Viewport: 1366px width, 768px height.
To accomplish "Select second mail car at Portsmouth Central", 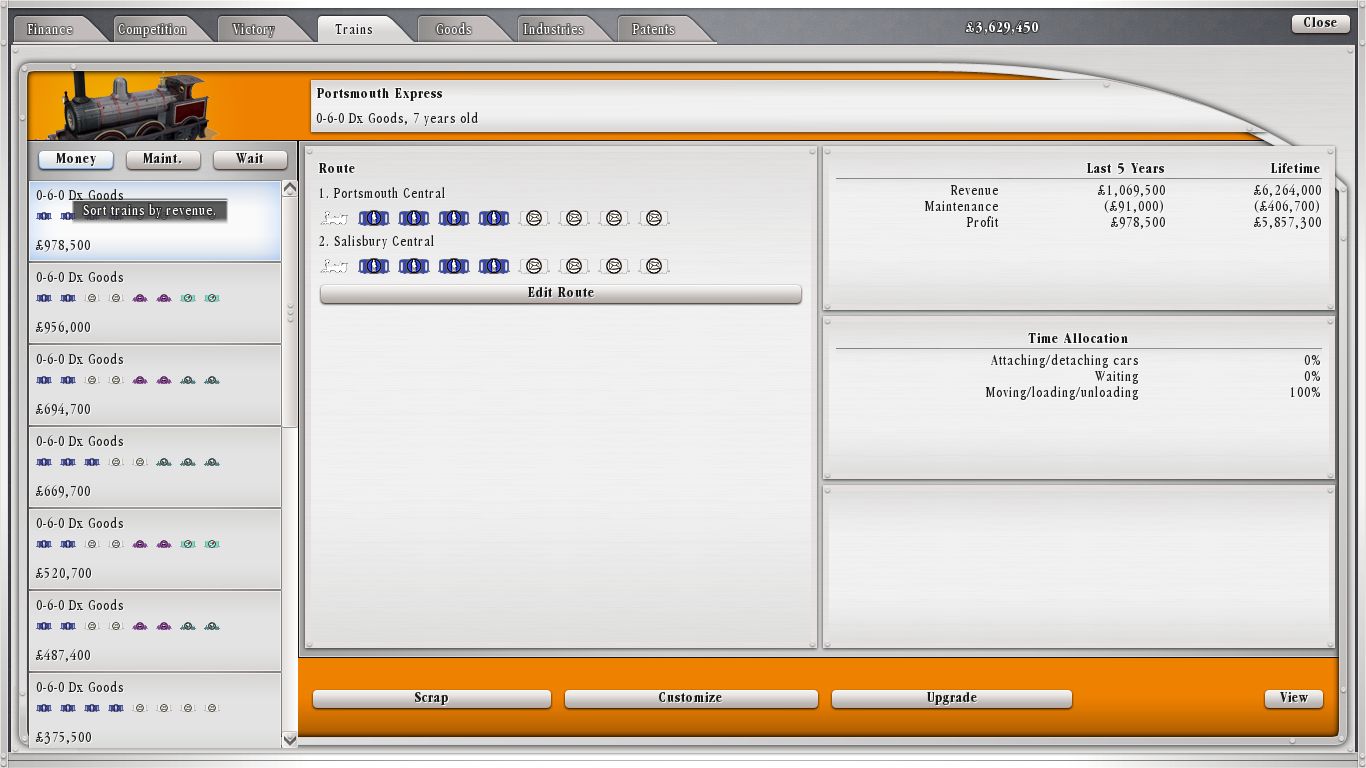I will (x=574, y=218).
